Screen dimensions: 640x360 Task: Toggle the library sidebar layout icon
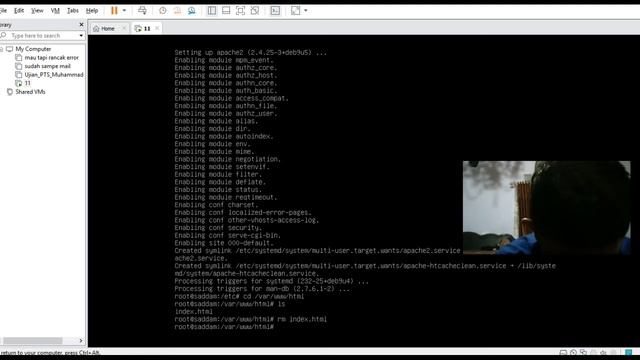click(x=211, y=11)
